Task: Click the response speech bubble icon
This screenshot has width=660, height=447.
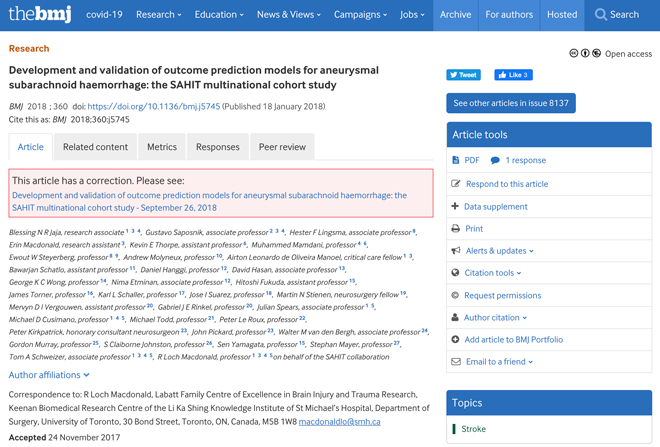Action: click(x=495, y=160)
